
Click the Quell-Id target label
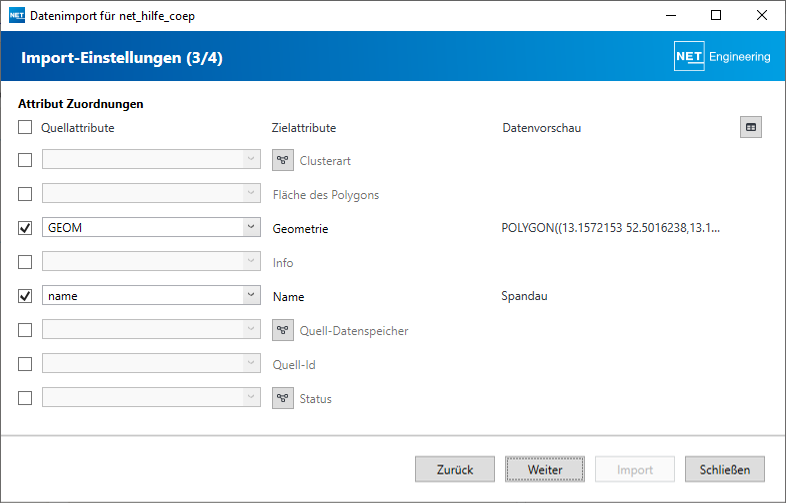[x=294, y=365]
